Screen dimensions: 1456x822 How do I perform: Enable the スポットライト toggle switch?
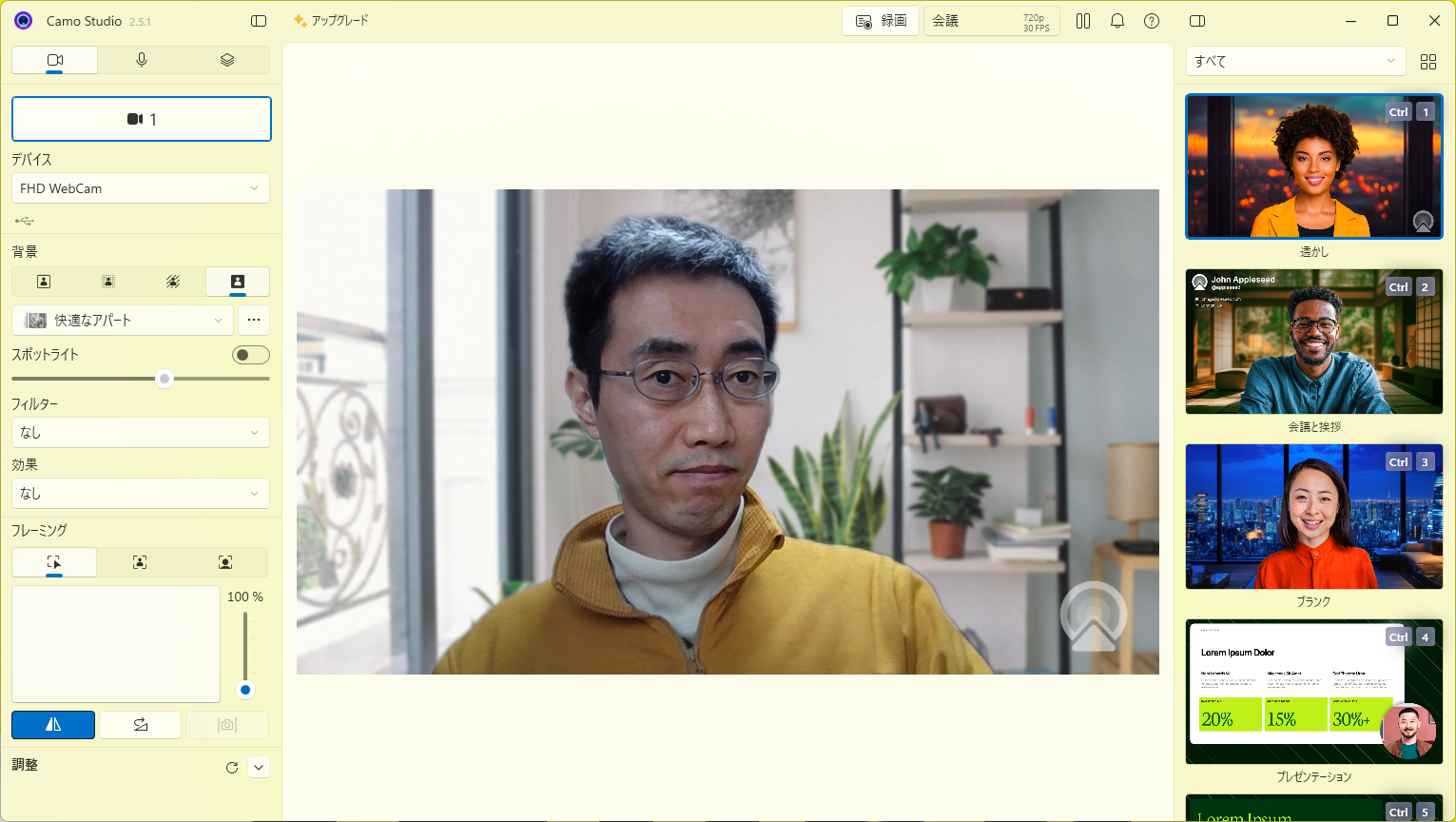pyautogui.click(x=250, y=354)
